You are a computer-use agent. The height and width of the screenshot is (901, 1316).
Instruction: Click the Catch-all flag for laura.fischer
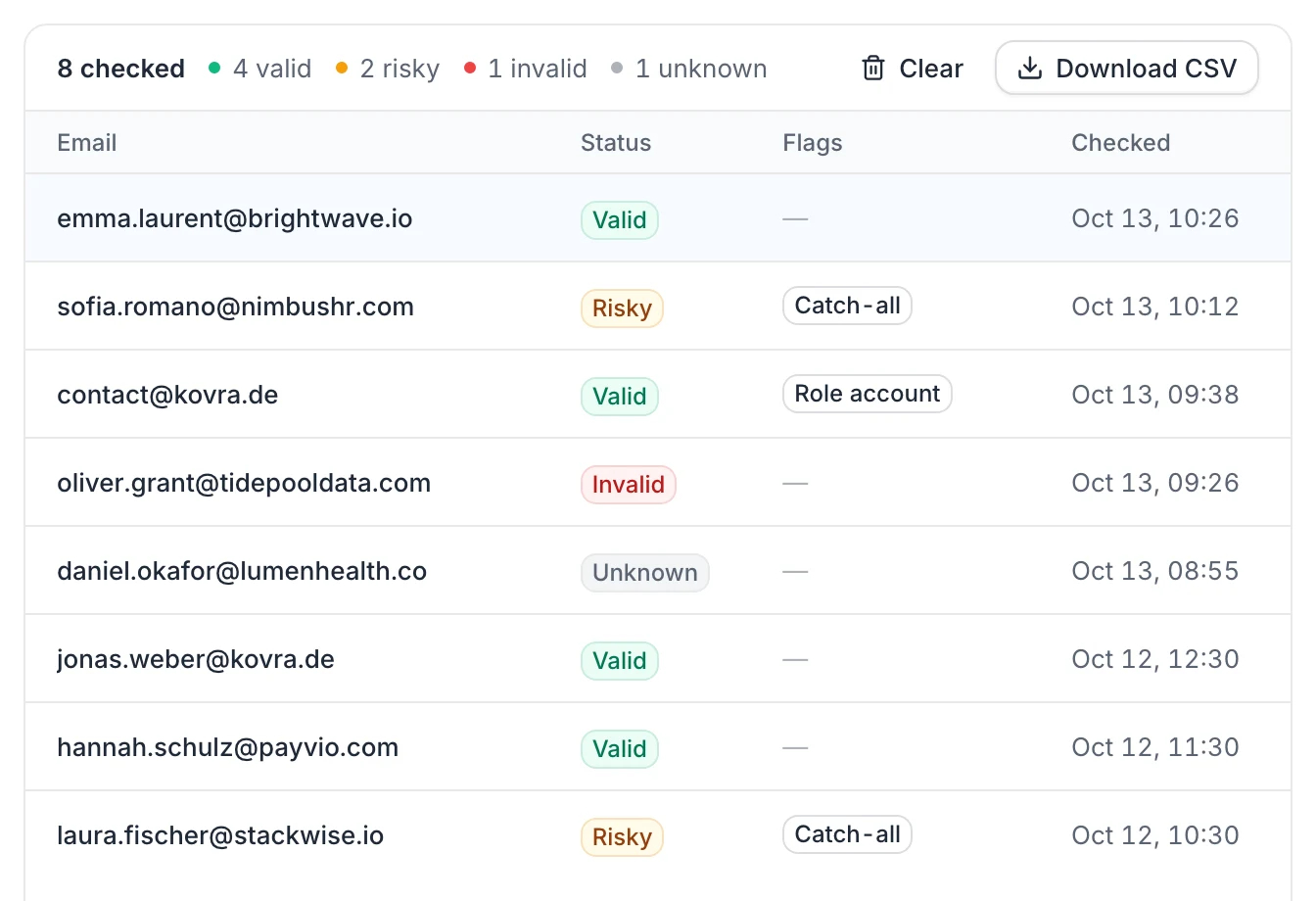point(847,834)
